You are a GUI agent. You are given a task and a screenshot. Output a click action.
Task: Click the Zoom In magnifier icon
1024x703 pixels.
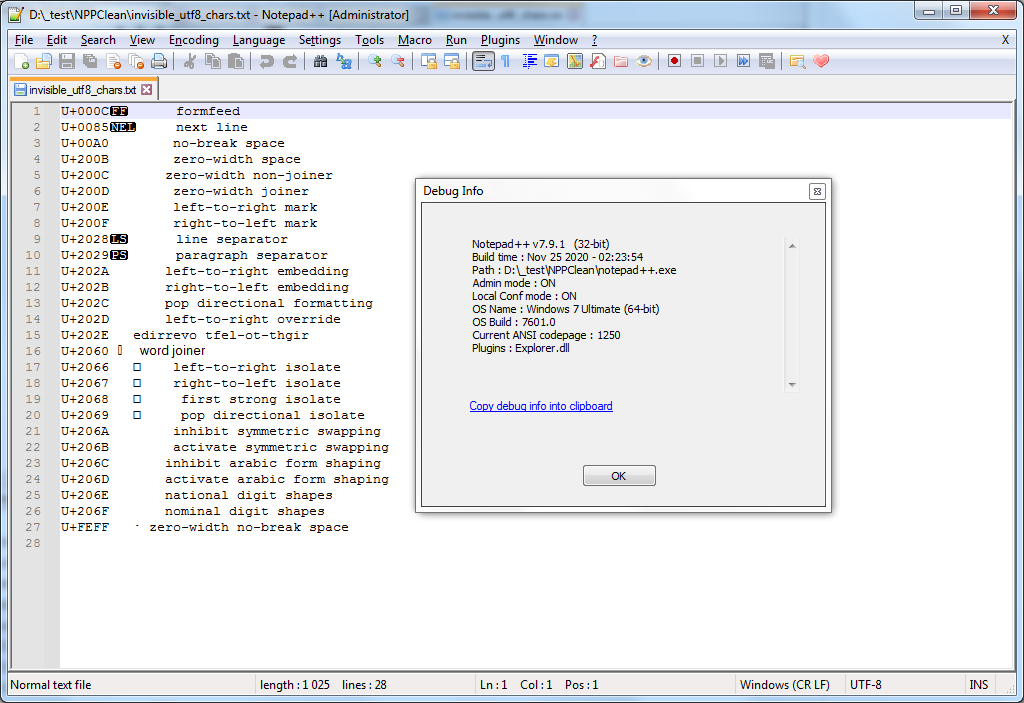tap(374, 61)
